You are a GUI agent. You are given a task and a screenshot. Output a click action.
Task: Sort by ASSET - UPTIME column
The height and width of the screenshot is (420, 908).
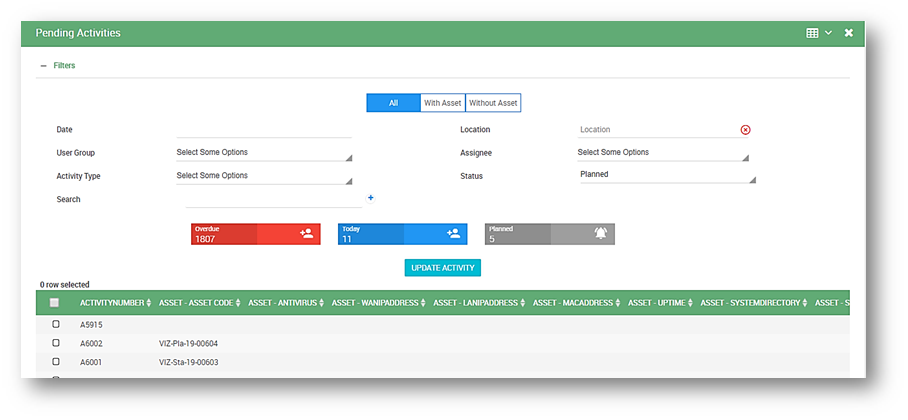[x=661, y=303]
